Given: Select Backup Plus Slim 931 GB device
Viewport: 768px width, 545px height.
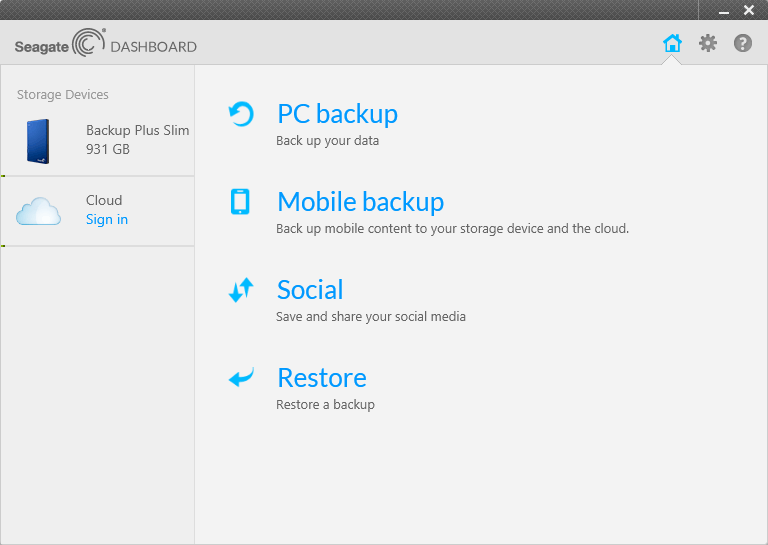Looking at the screenshot, I should point(97,141).
